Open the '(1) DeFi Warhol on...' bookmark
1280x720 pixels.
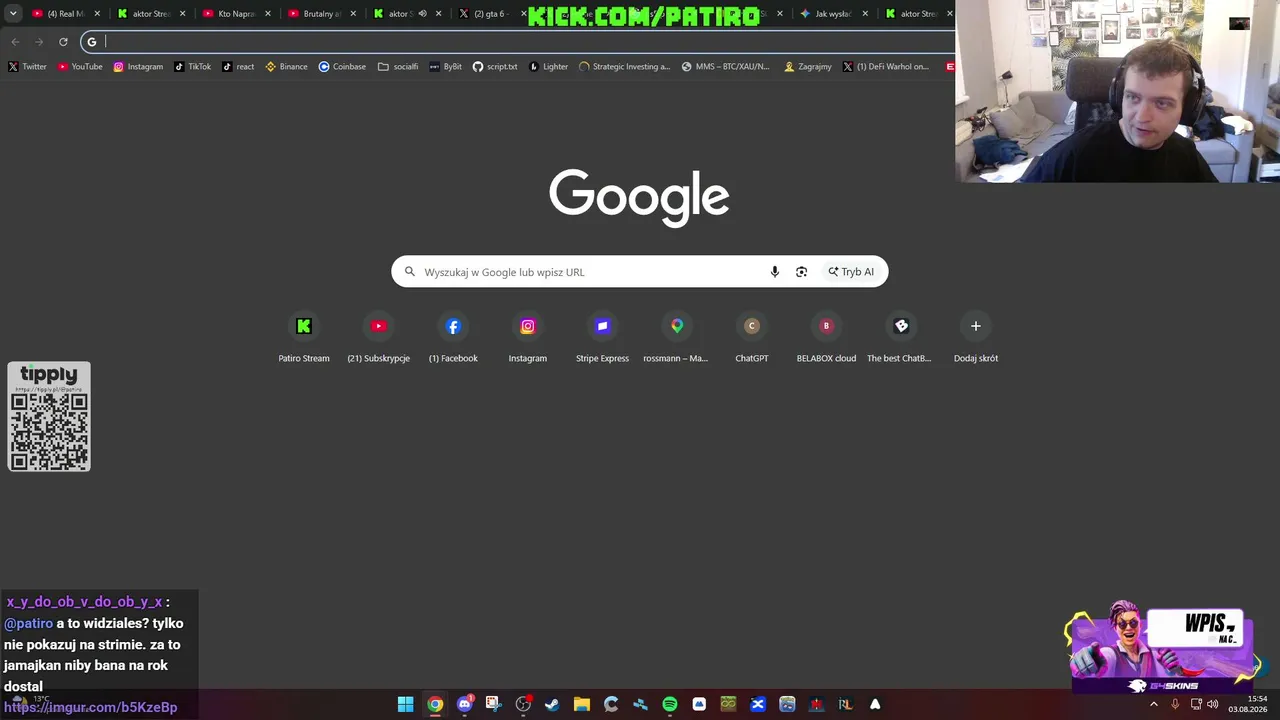(x=886, y=67)
